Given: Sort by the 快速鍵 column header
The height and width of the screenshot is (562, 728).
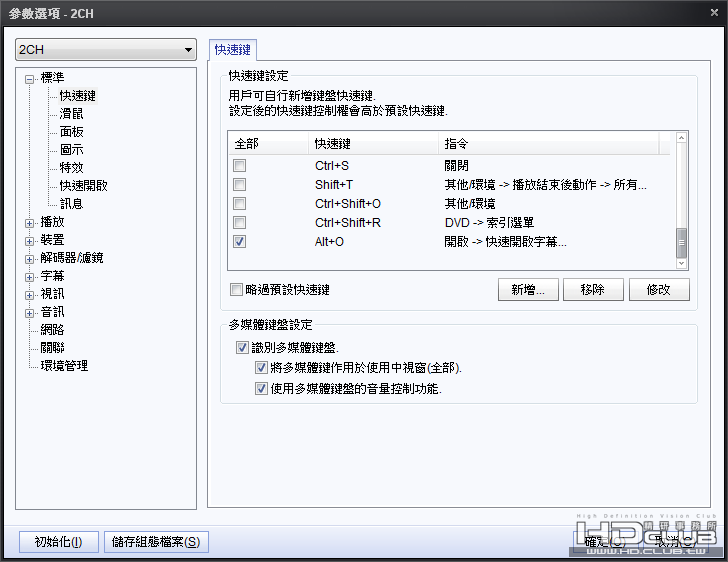Looking at the screenshot, I should [374, 144].
